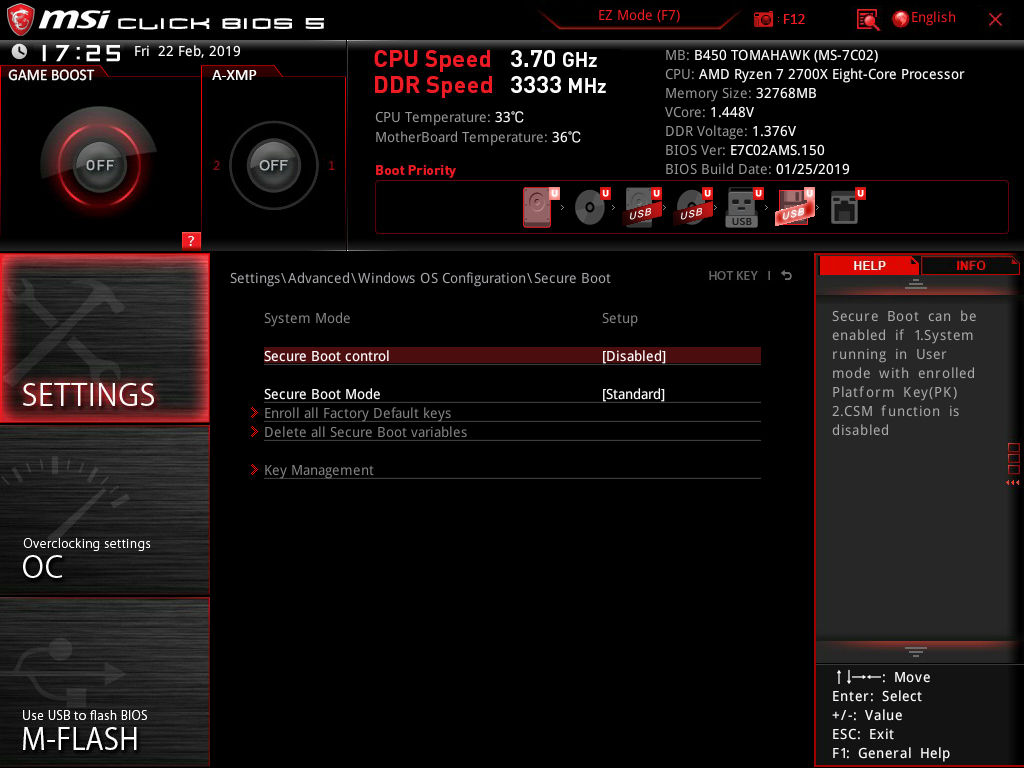
Task: Toggle the A-XMP OFF dial
Action: click(x=273, y=166)
